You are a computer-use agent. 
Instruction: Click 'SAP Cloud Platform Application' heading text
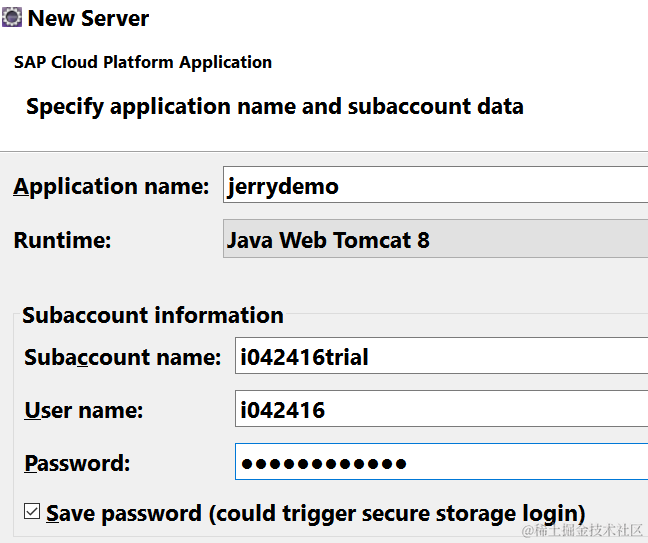point(143,62)
